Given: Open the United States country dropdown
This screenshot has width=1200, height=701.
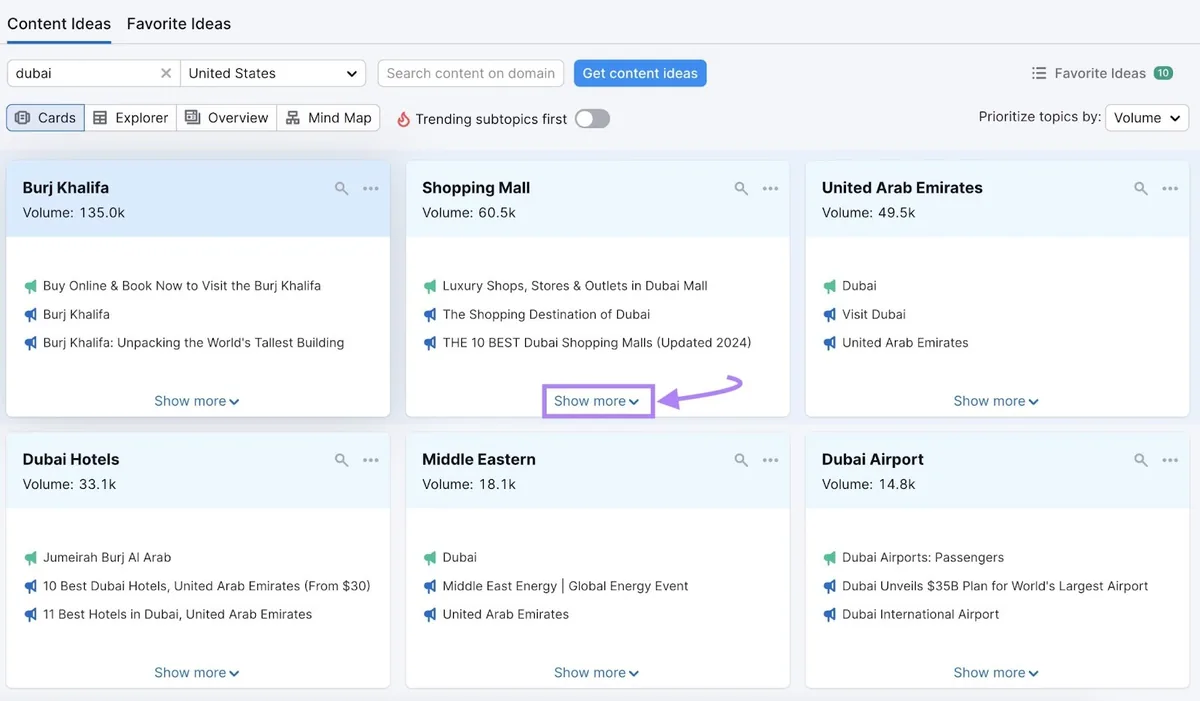Looking at the screenshot, I should (273, 73).
